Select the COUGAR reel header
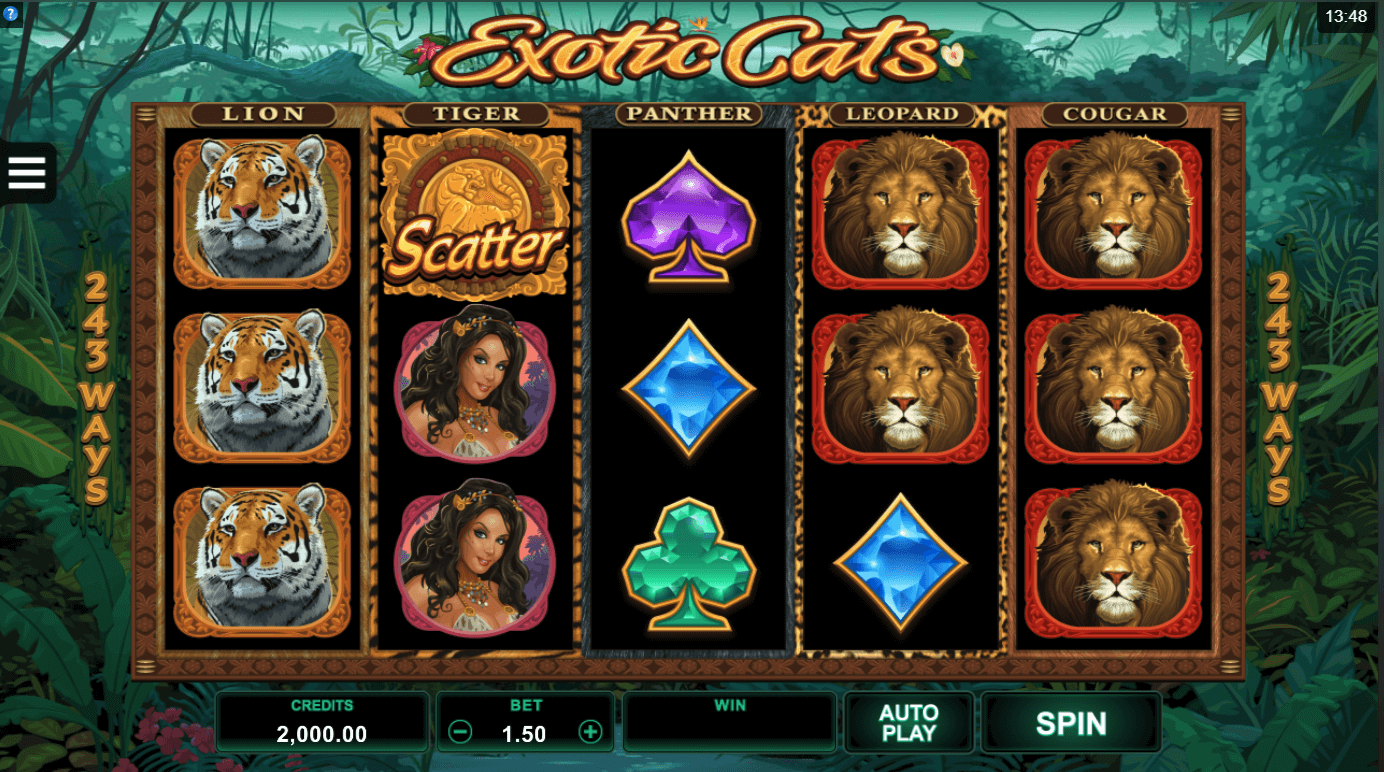The width and height of the screenshot is (1384, 772). click(x=1115, y=114)
